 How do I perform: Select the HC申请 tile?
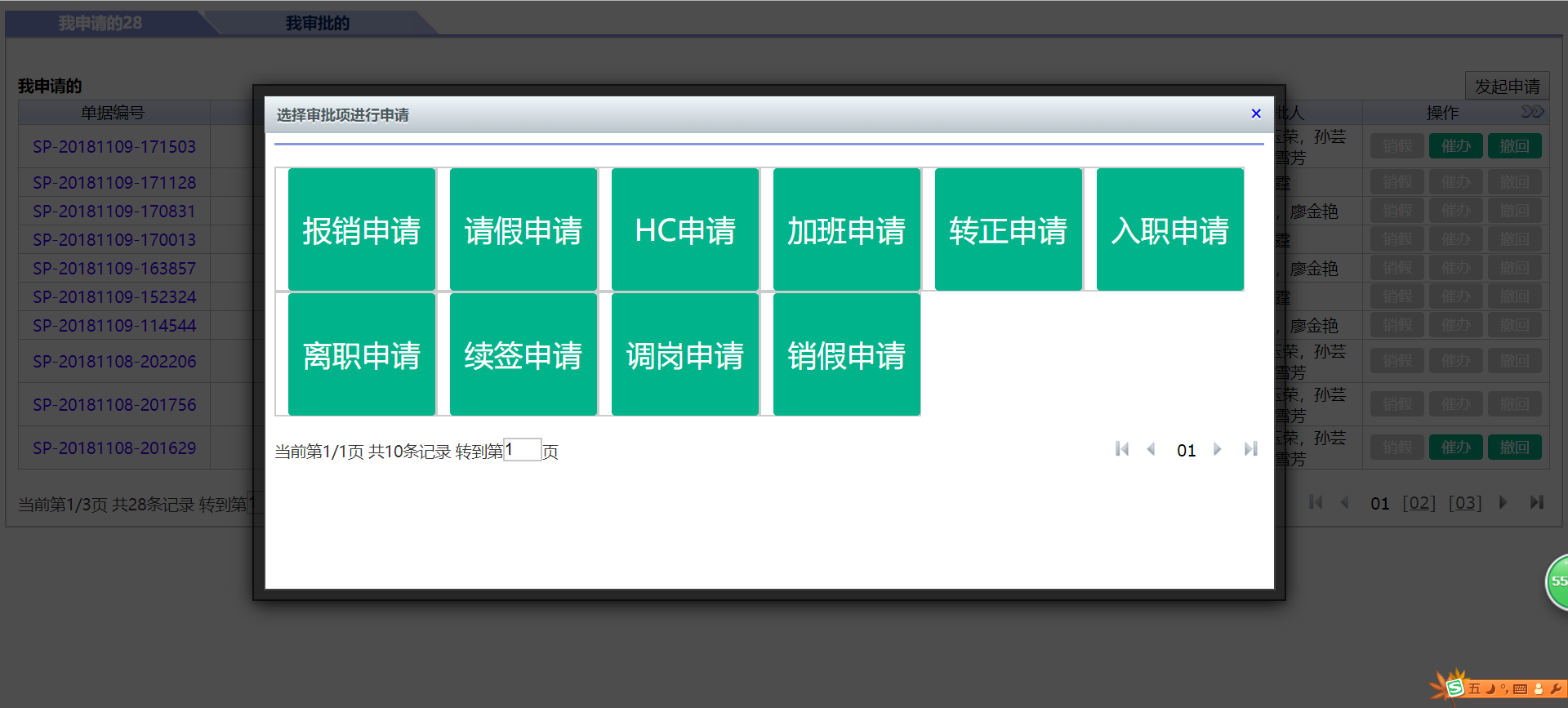pos(685,229)
